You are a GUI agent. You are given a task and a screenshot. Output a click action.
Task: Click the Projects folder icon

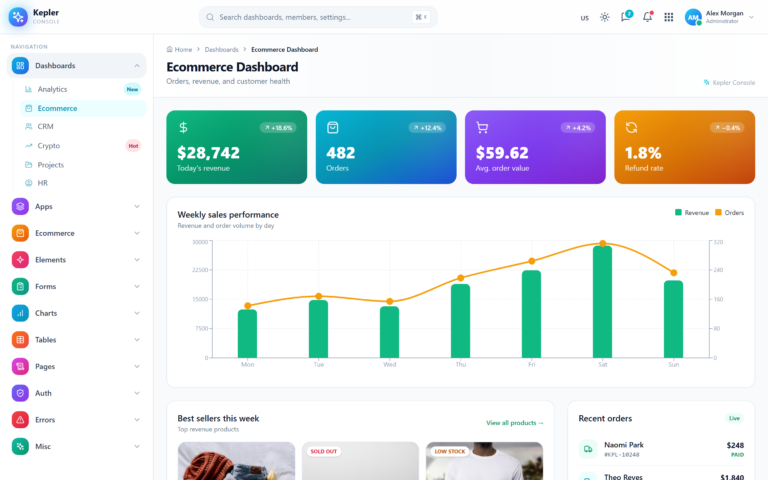[28, 165]
